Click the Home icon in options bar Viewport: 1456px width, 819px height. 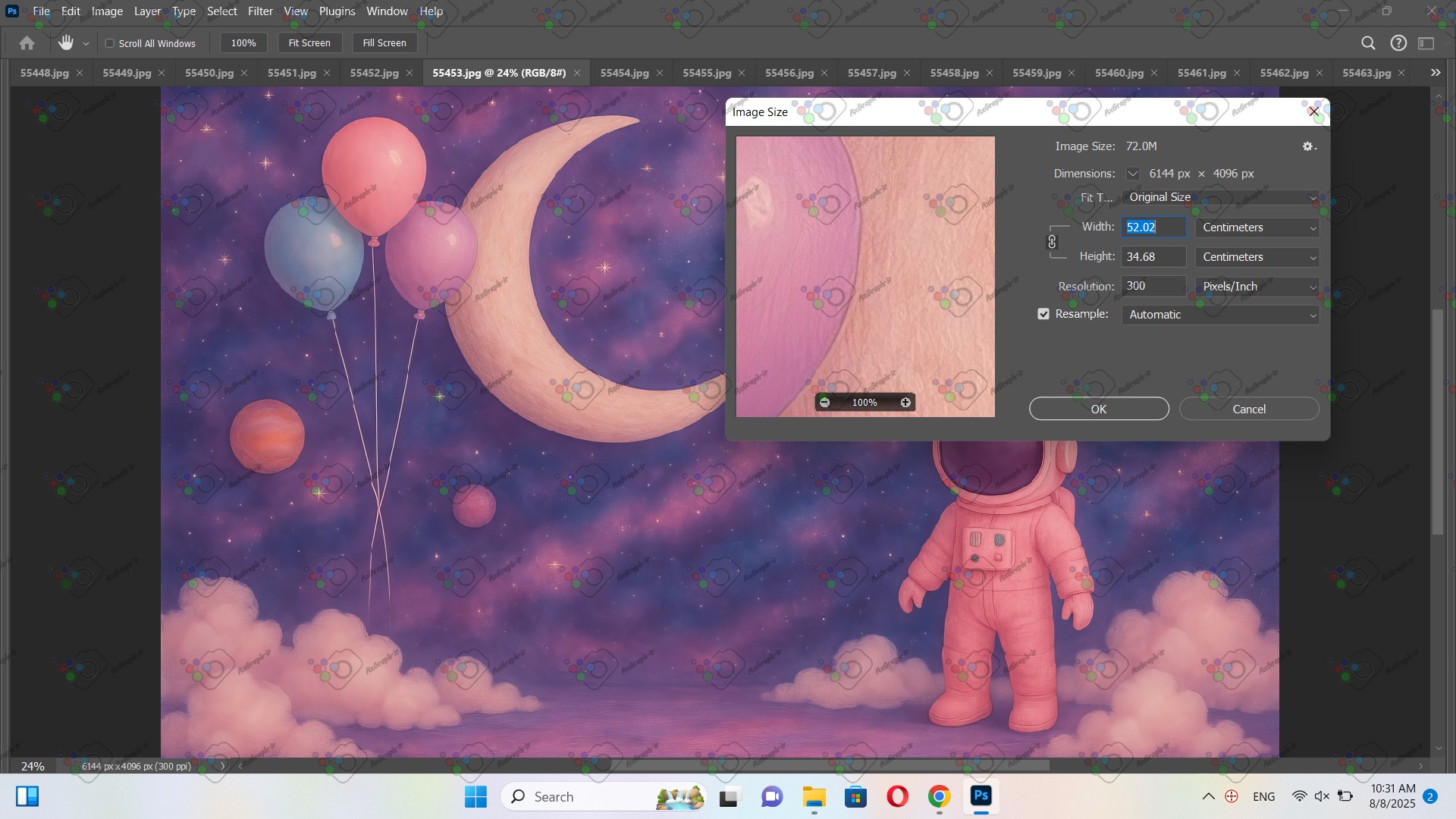pyautogui.click(x=27, y=43)
